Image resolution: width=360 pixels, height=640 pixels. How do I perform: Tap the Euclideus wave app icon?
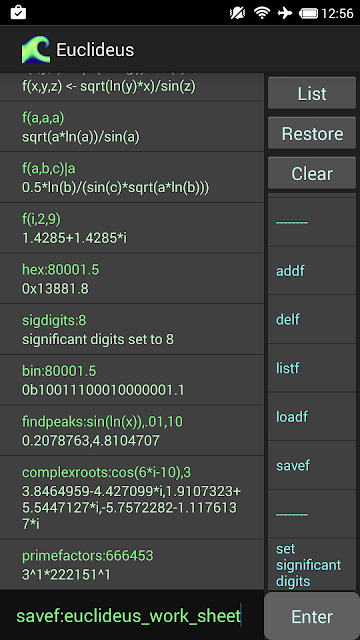36,50
